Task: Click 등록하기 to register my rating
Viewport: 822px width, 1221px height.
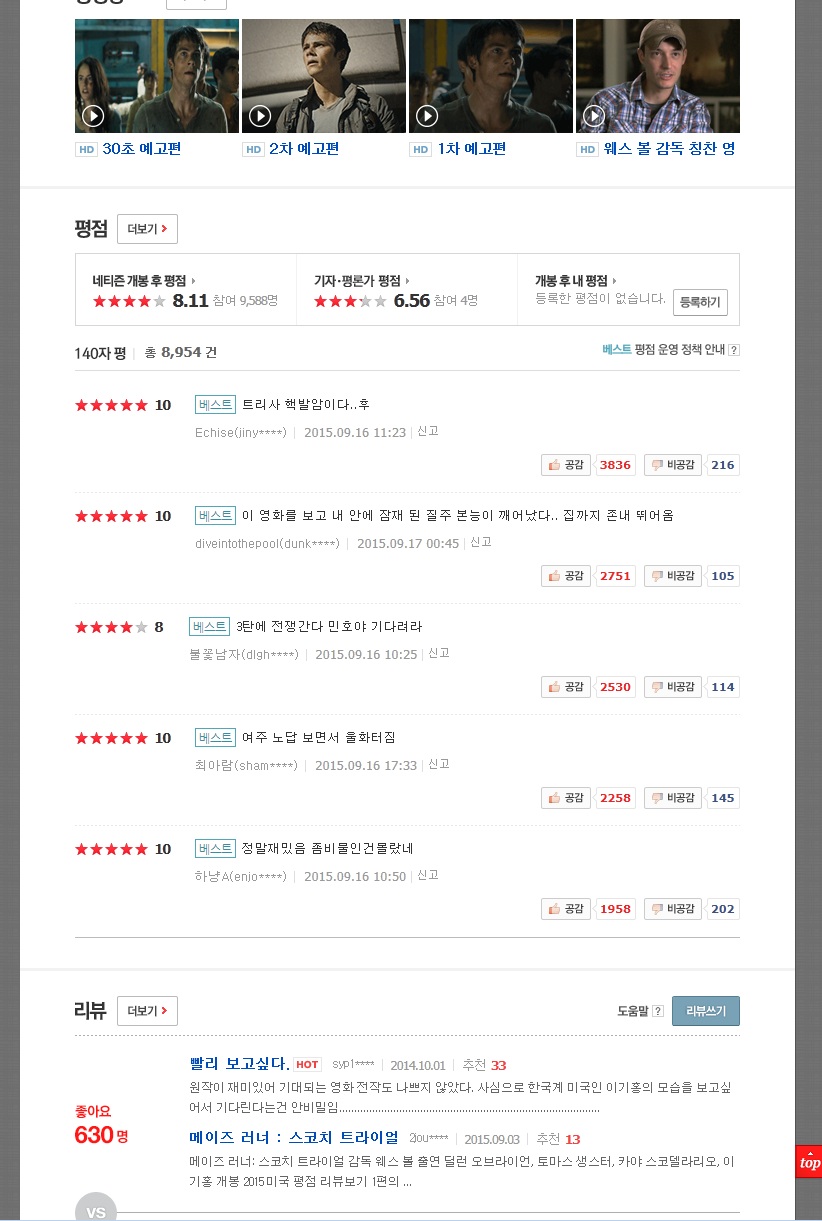Action: pos(700,302)
